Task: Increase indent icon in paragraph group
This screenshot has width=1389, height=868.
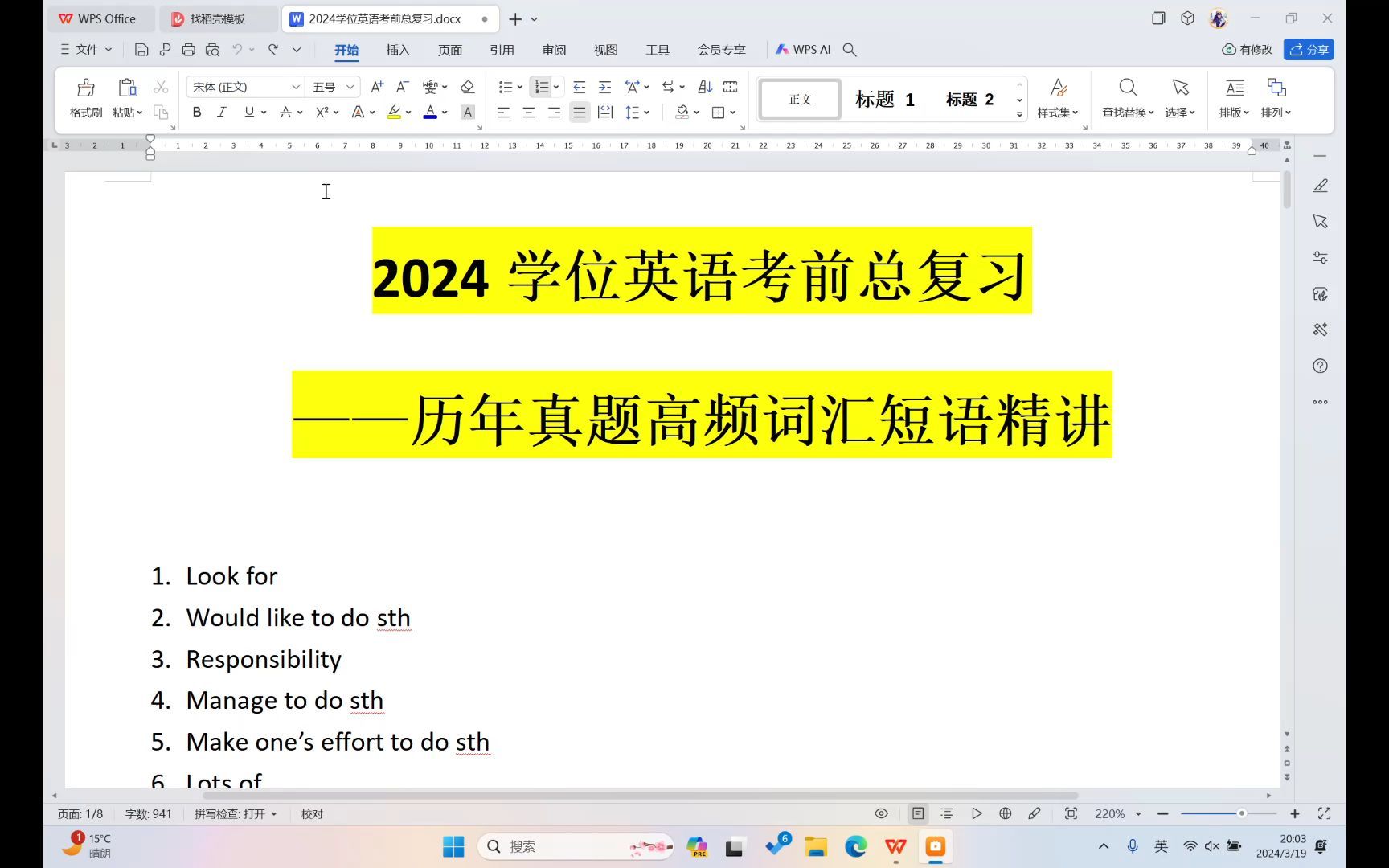Action: [605, 87]
